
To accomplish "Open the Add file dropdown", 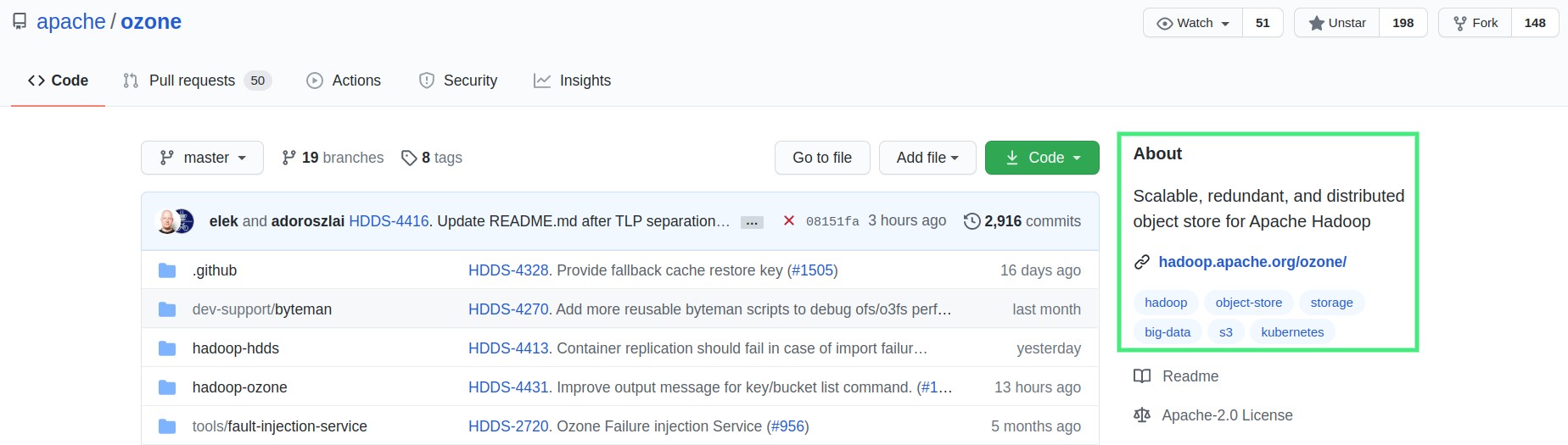I will click(927, 158).
